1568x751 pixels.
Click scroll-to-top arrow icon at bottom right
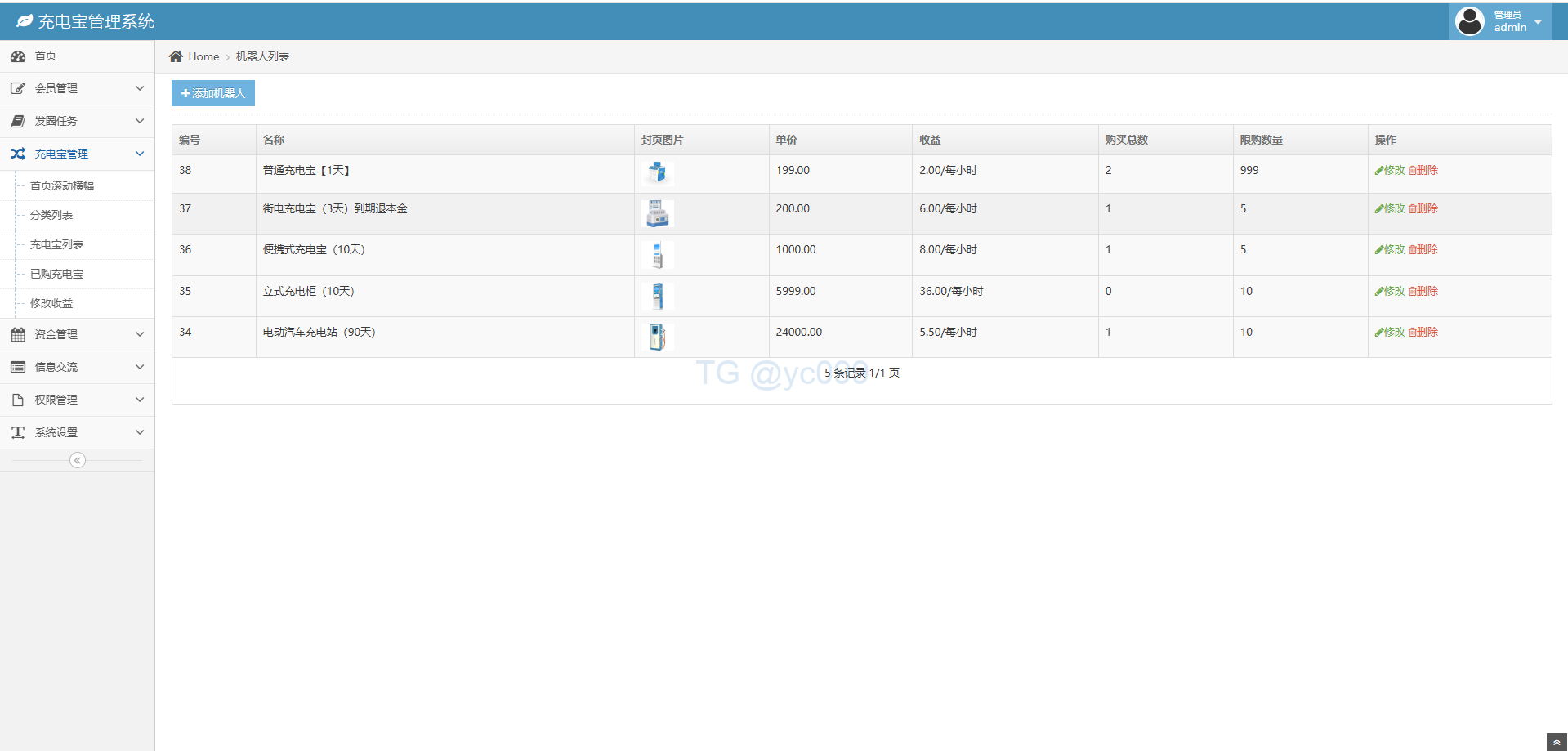(x=1557, y=742)
